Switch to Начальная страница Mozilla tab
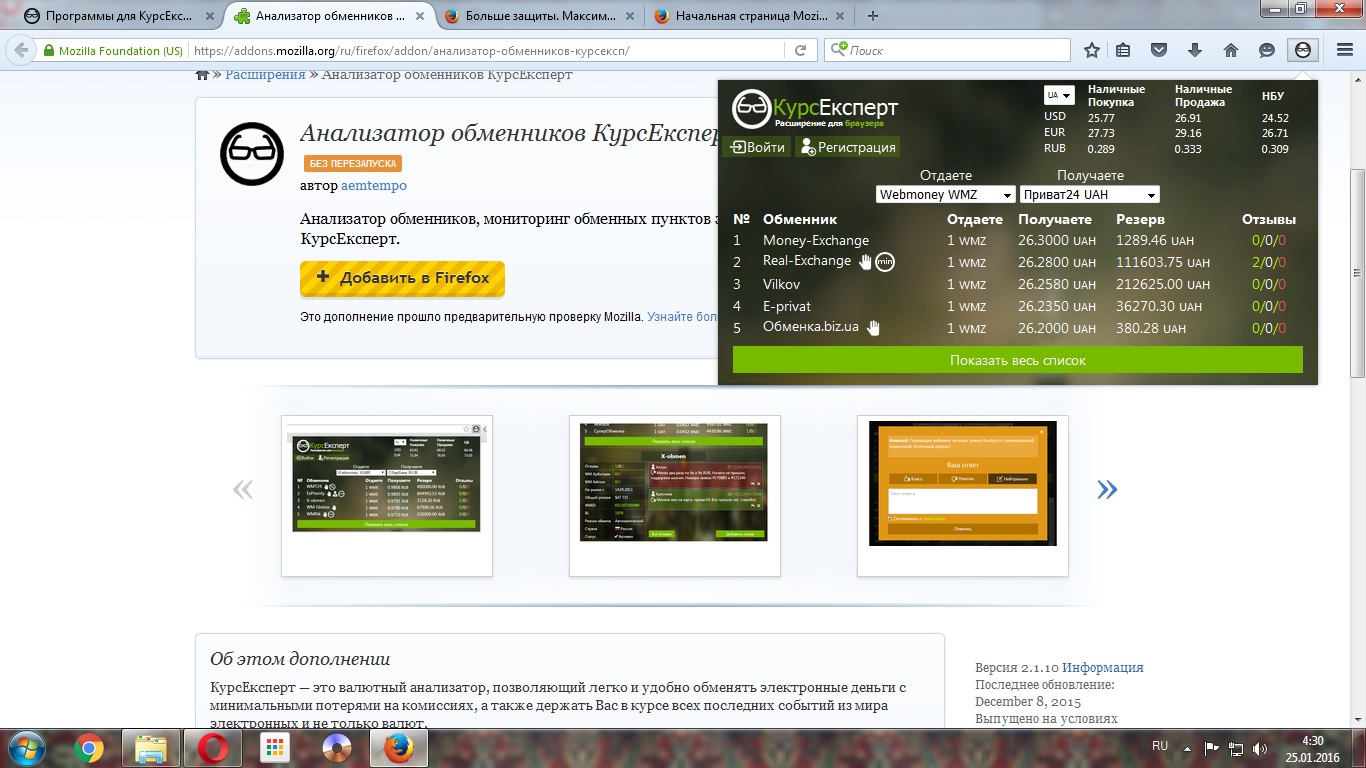Viewport: 1366px width, 768px height. (x=747, y=16)
